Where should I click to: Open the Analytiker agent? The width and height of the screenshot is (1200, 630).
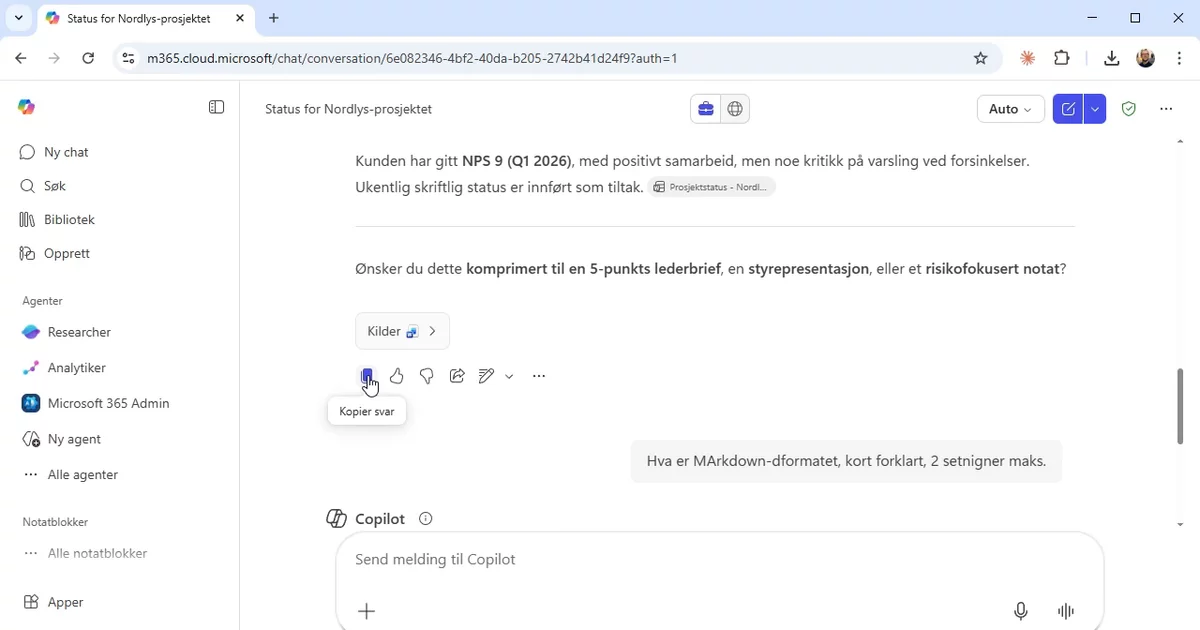(120, 368)
